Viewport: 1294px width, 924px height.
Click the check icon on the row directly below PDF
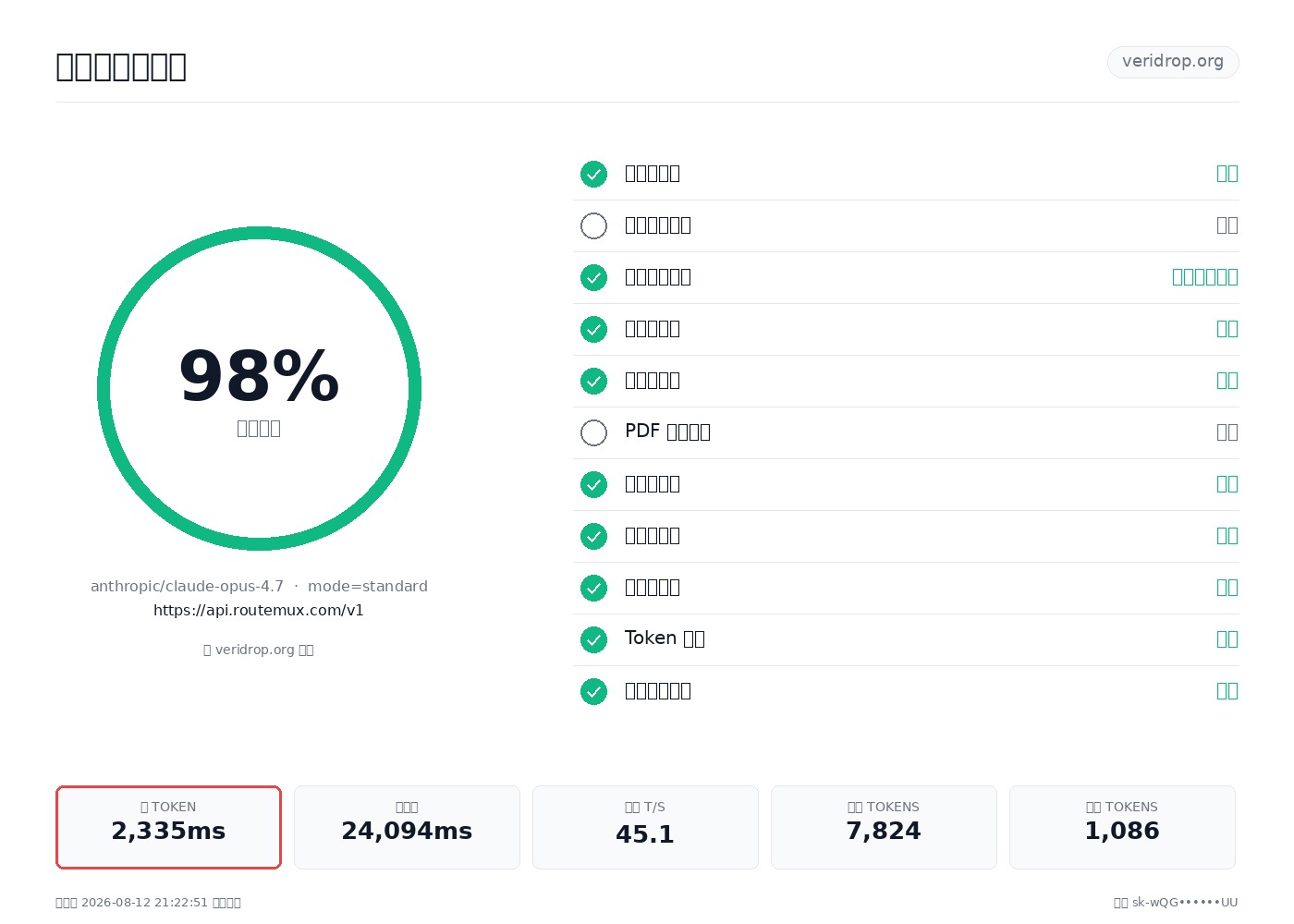(593, 484)
